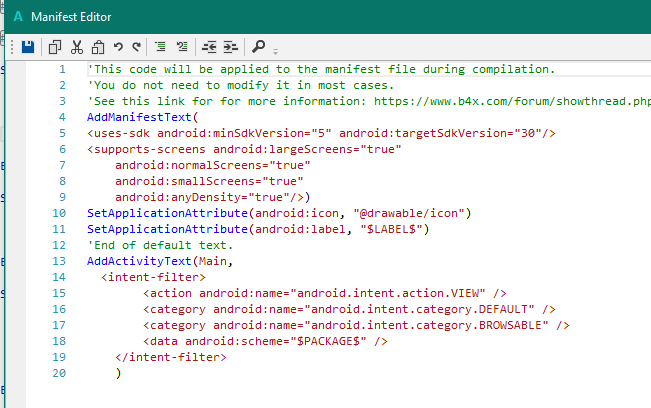The width and height of the screenshot is (651, 408).
Task: Undo the last edit
Action: point(118,47)
